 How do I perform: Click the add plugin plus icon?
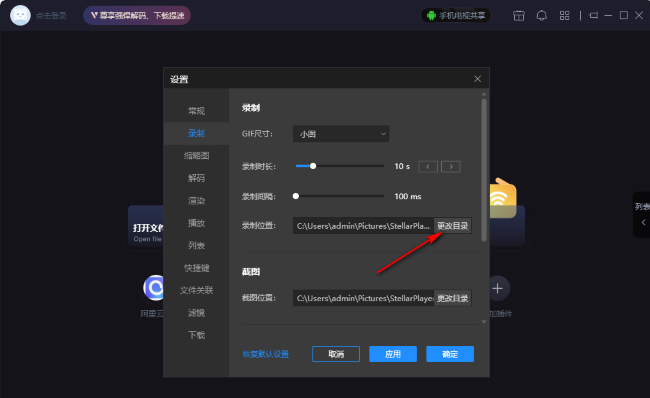[498, 289]
